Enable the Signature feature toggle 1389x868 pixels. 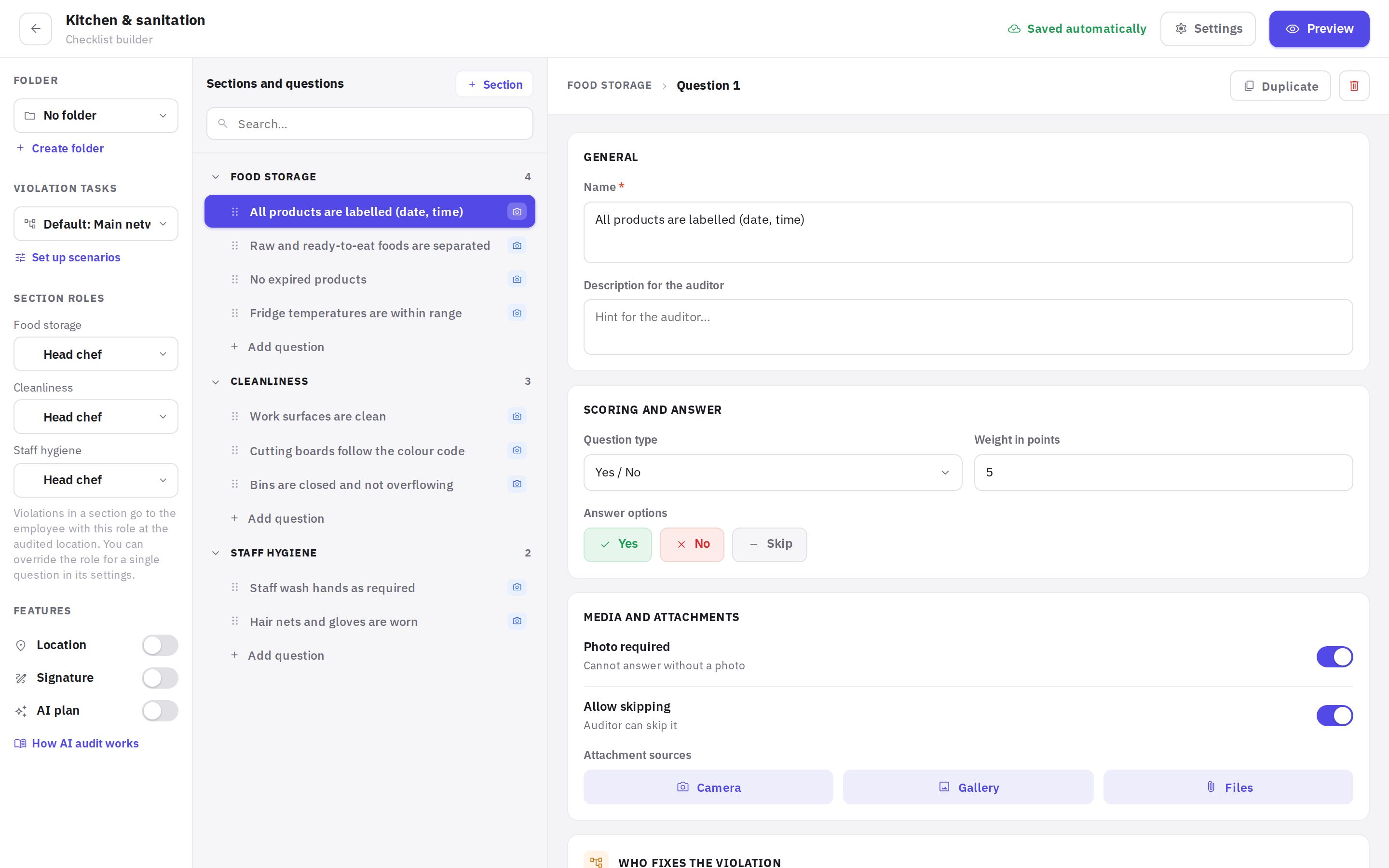tap(160, 678)
